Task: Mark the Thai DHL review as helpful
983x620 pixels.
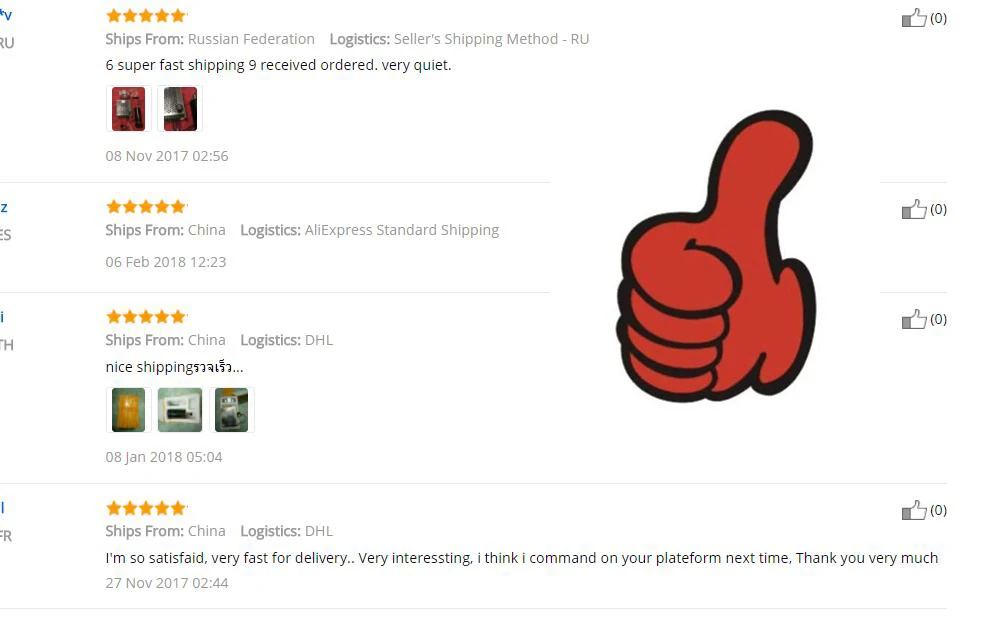Action: tap(913, 319)
